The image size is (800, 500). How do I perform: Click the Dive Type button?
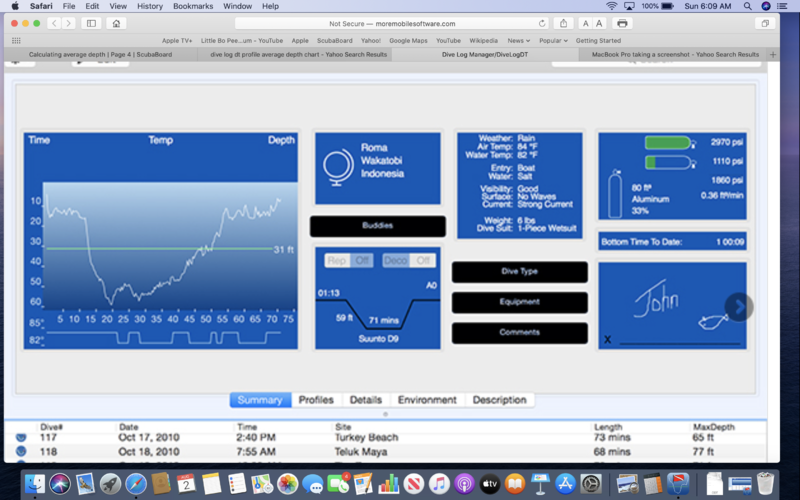519,271
